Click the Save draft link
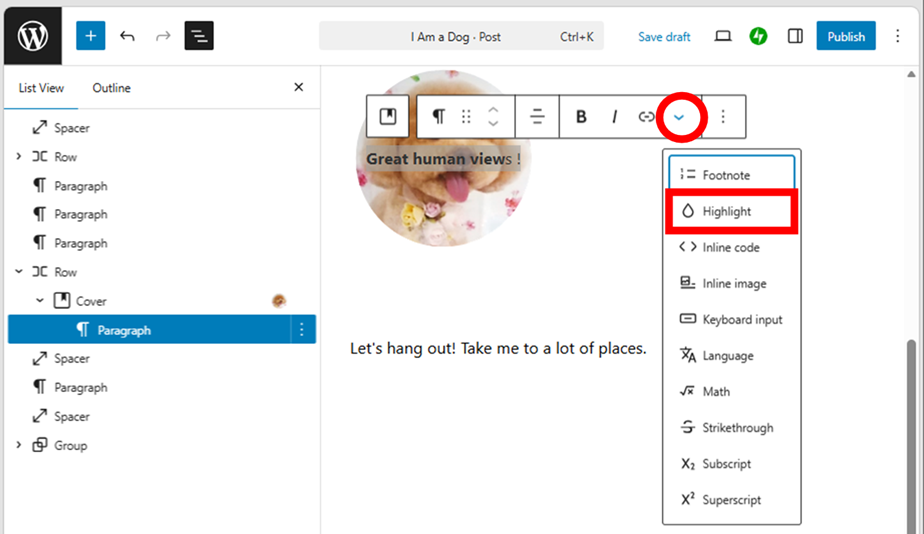 (x=664, y=37)
